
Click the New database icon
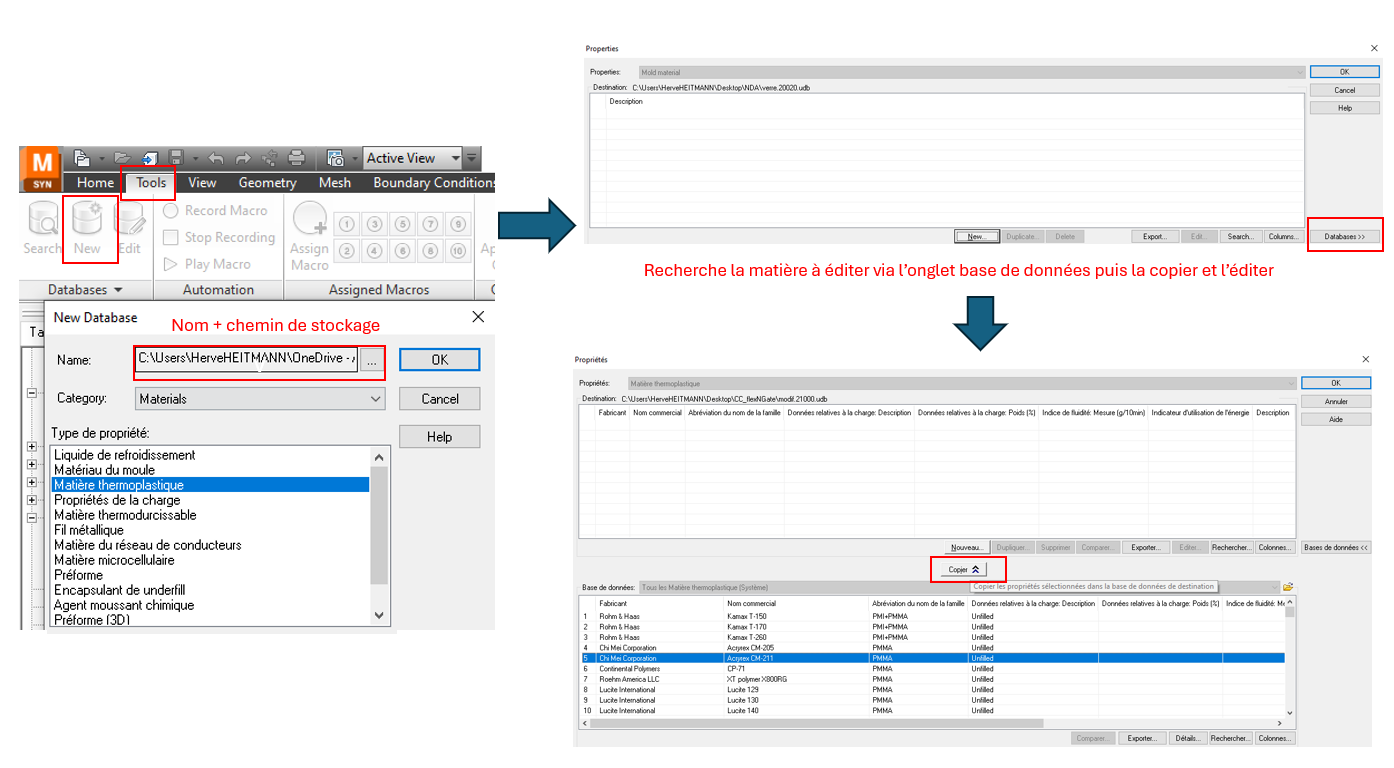point(88,228)
